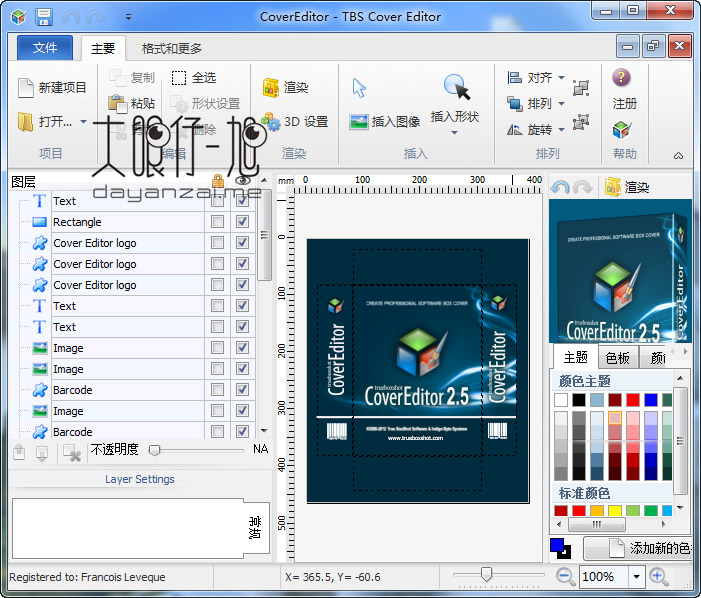The width and height of the screenshot is (701, 598).
Task: Click 形状设置 shape settings
Action: coord(206,104)
